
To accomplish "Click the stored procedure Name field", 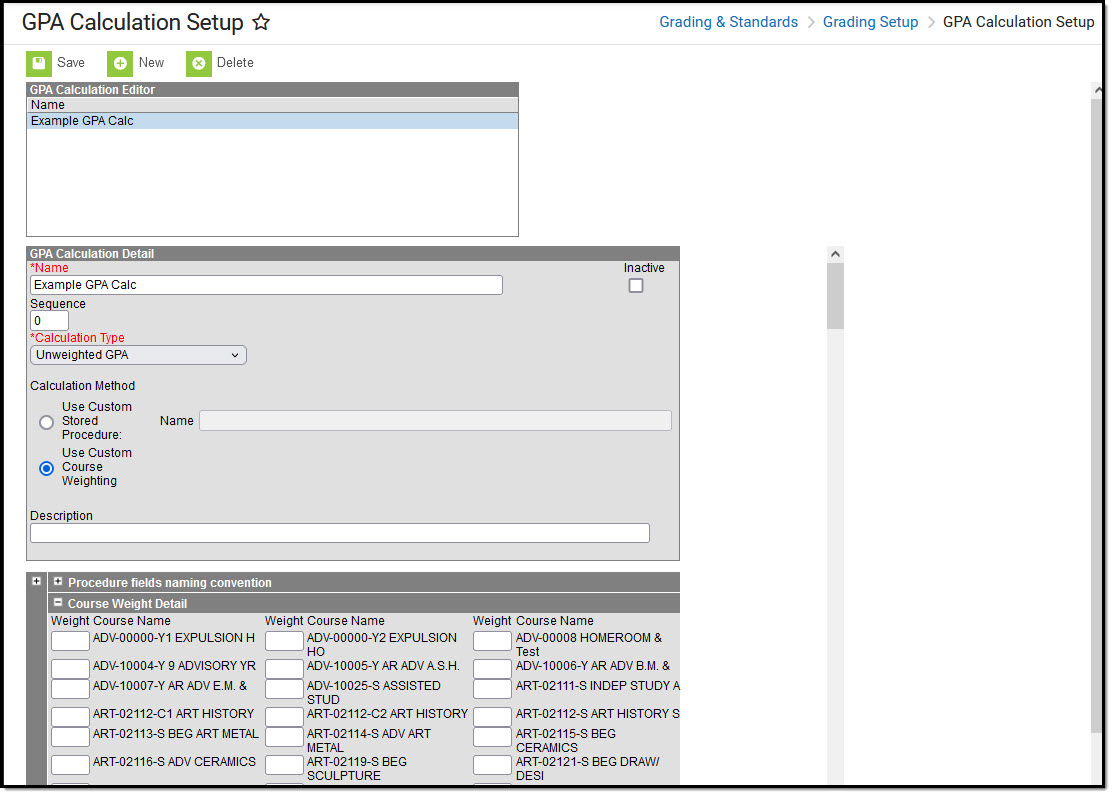I will [x=435, y=421].
